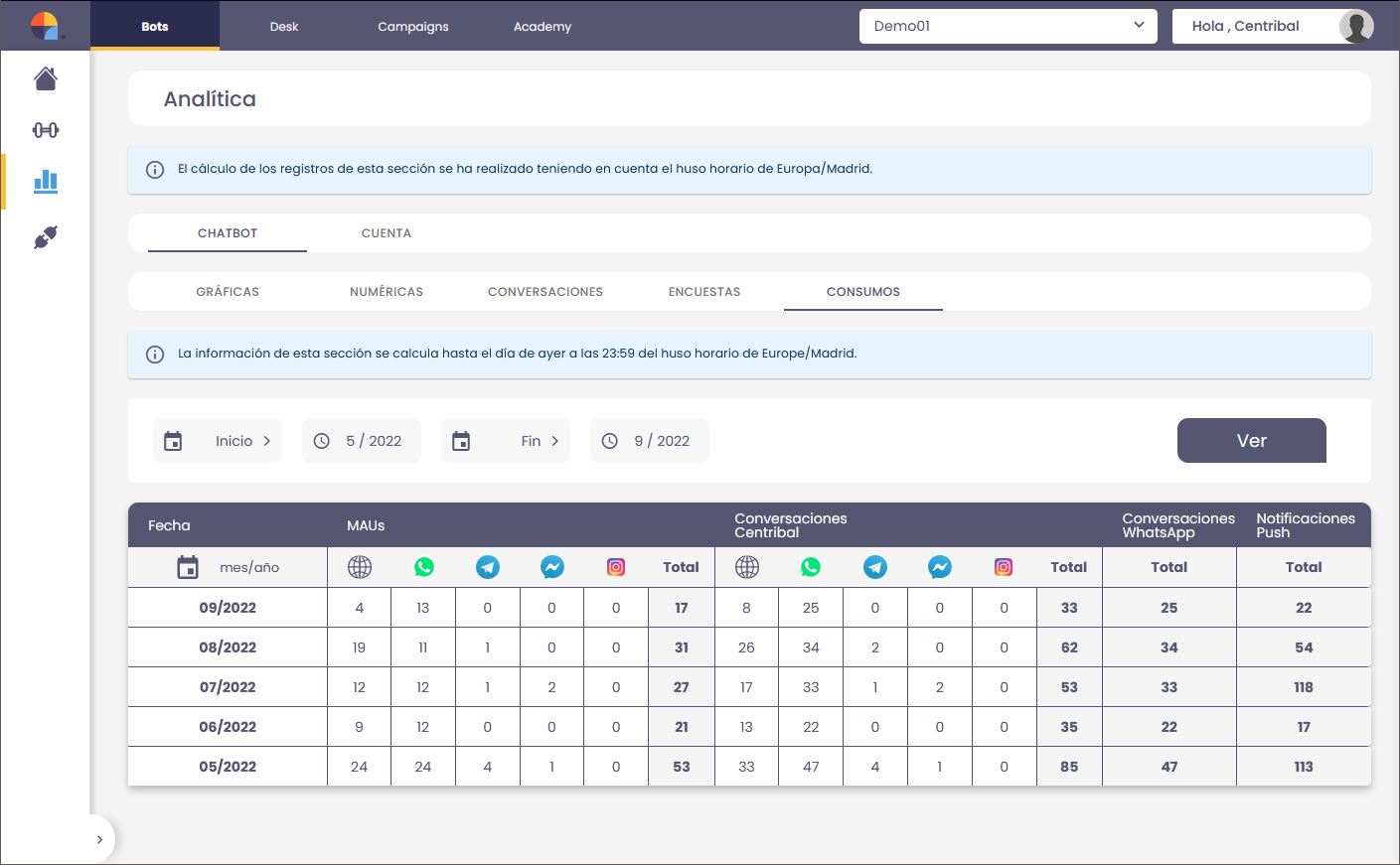The height and width of the screenshot is (865, 1400).
Task: Click the Telegram icon under Conversaciones Centribal
Action: 874,567
